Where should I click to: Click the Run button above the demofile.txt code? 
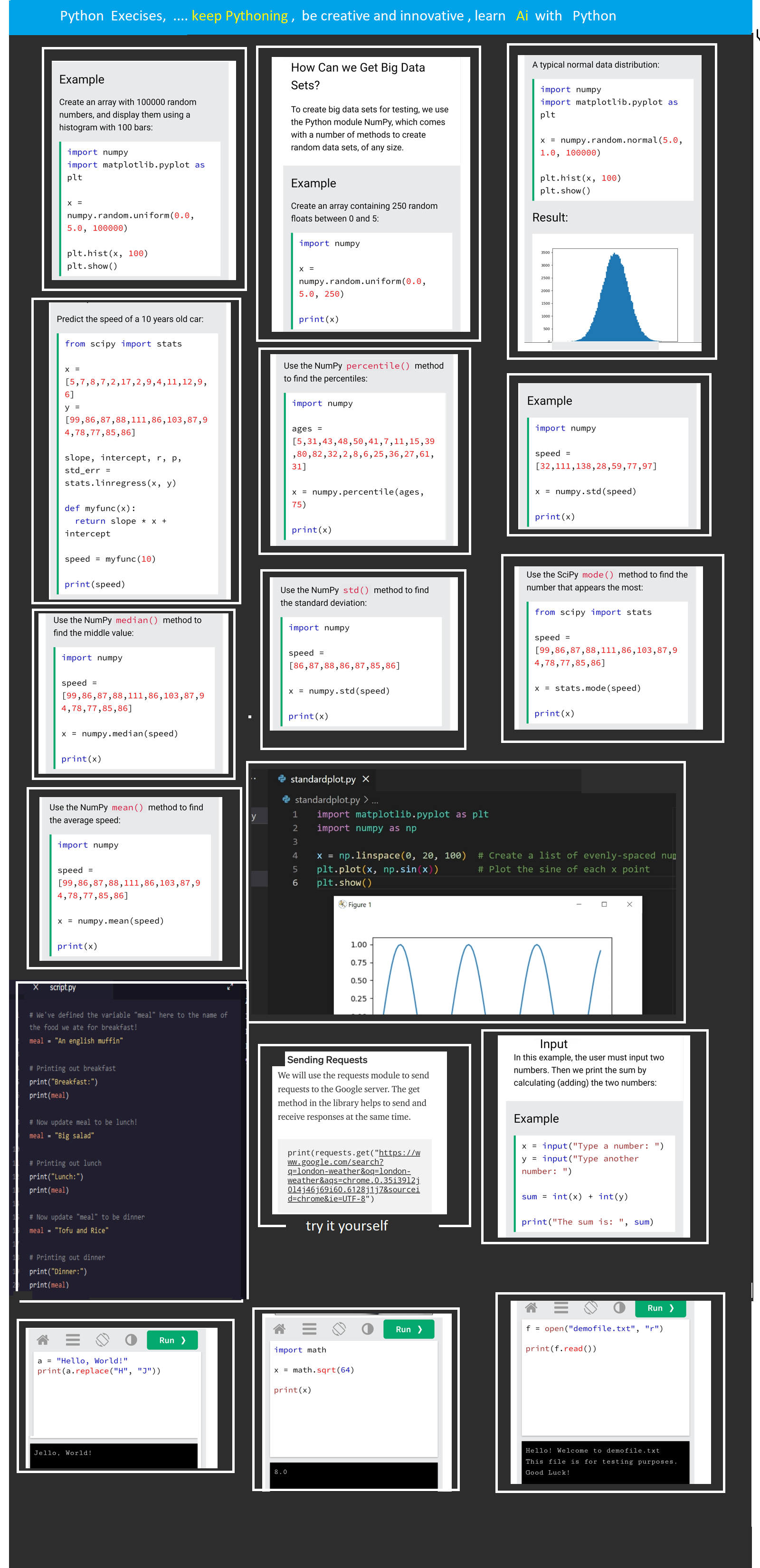(x=660, y=1308)
